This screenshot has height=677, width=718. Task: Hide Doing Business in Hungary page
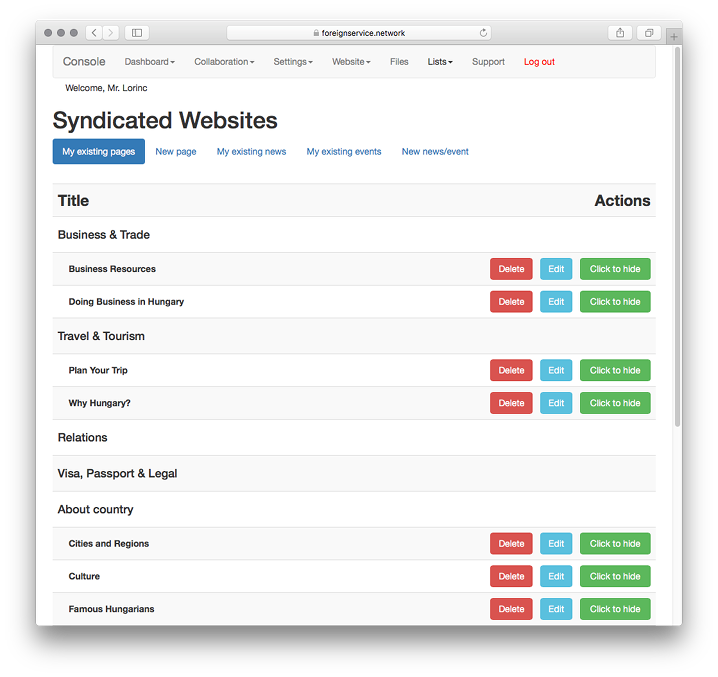615,302
